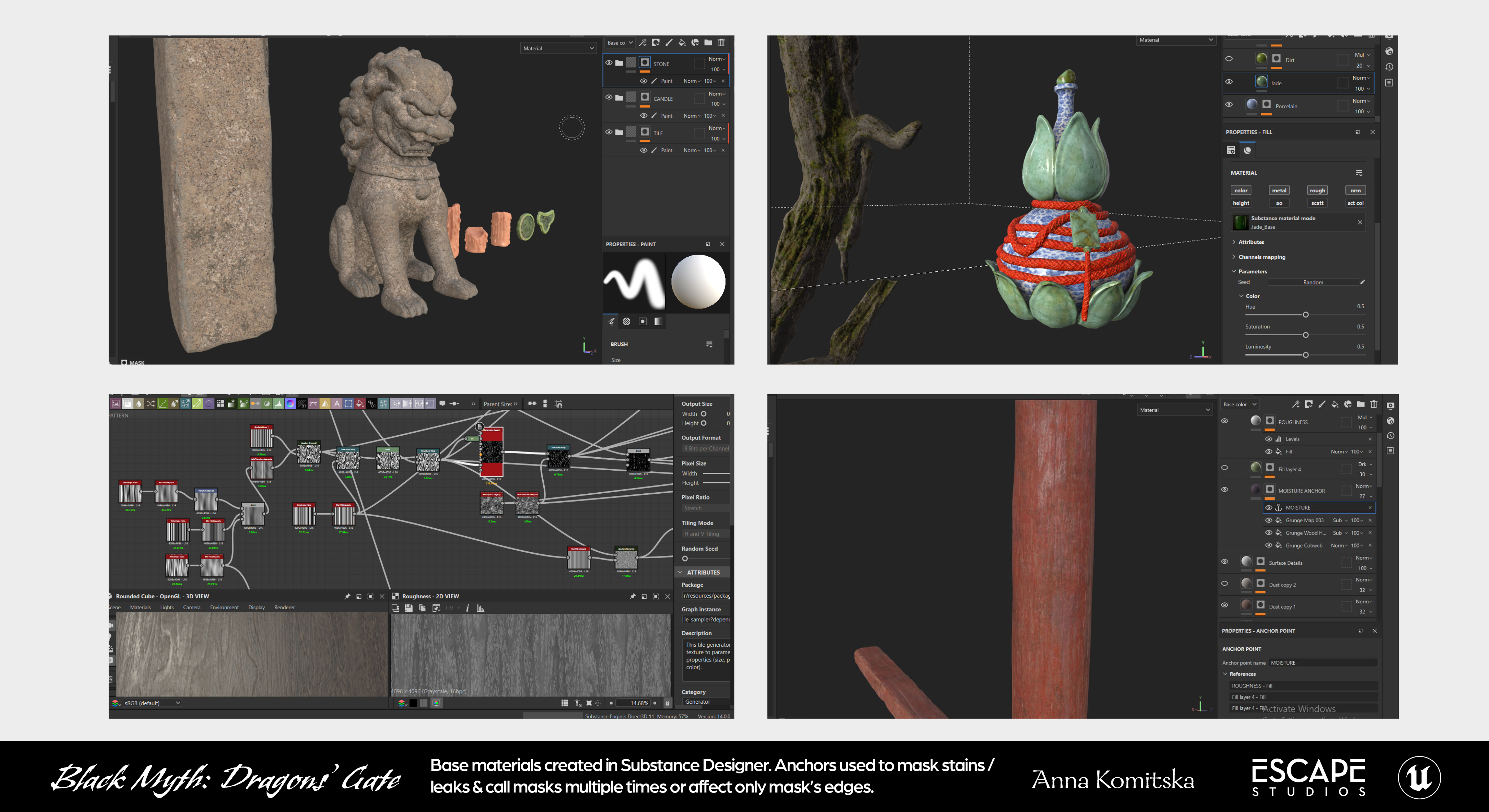This screenshot has height=812, width=1489.
Task: Click the Hue slider handle
Action: pos(1305,315)
